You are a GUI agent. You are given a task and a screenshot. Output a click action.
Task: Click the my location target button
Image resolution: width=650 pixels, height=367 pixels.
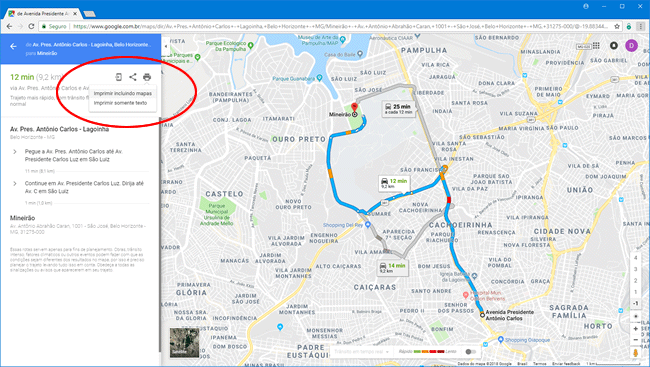[635, 316]
